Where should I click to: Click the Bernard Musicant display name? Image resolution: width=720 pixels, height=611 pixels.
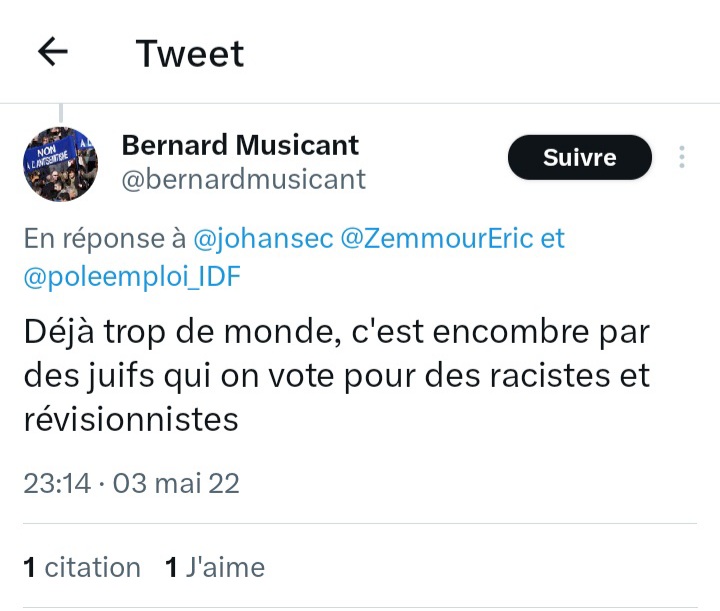[x=240, y=145]
